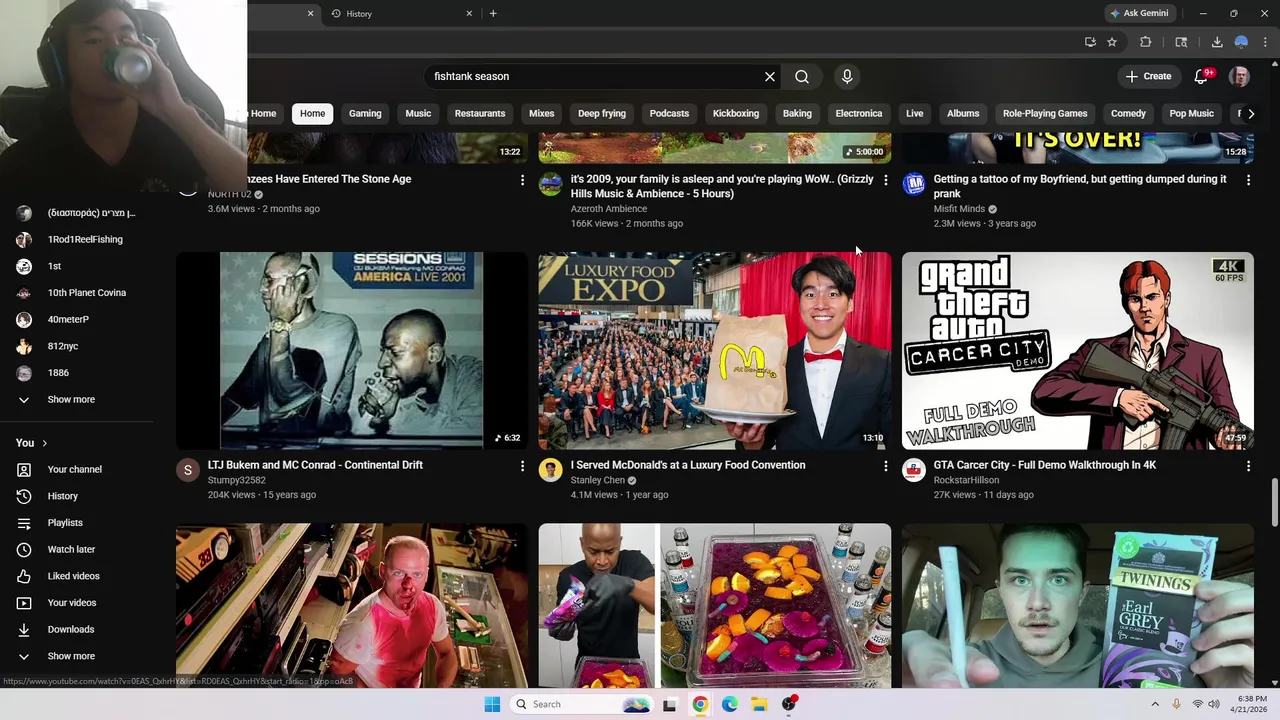Image resolution: width=1280 pixels, height=720 pixels.
Task: Open a new browser tab
Action: pos(493,14)
